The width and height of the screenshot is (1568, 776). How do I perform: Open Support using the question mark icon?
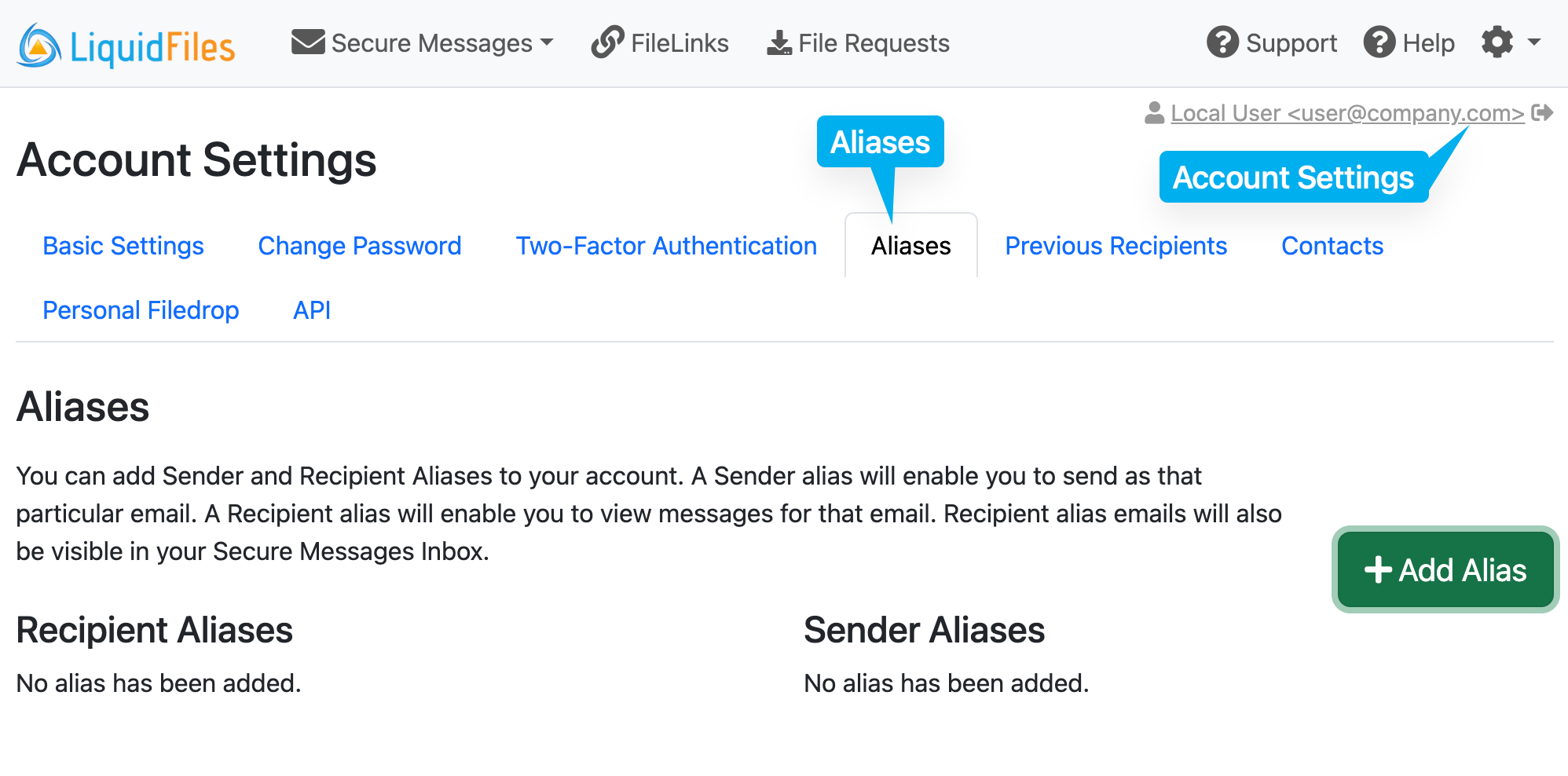click(1222, 42)
